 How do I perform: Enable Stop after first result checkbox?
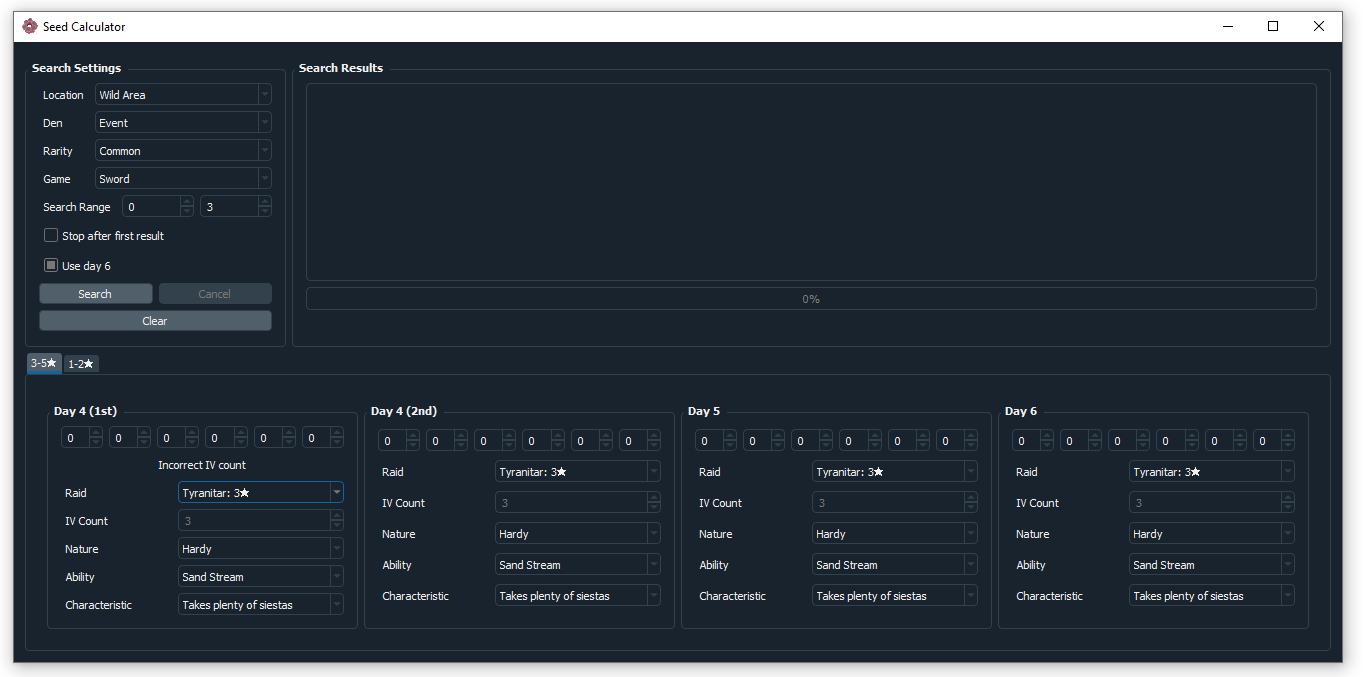tap(51, 236)
